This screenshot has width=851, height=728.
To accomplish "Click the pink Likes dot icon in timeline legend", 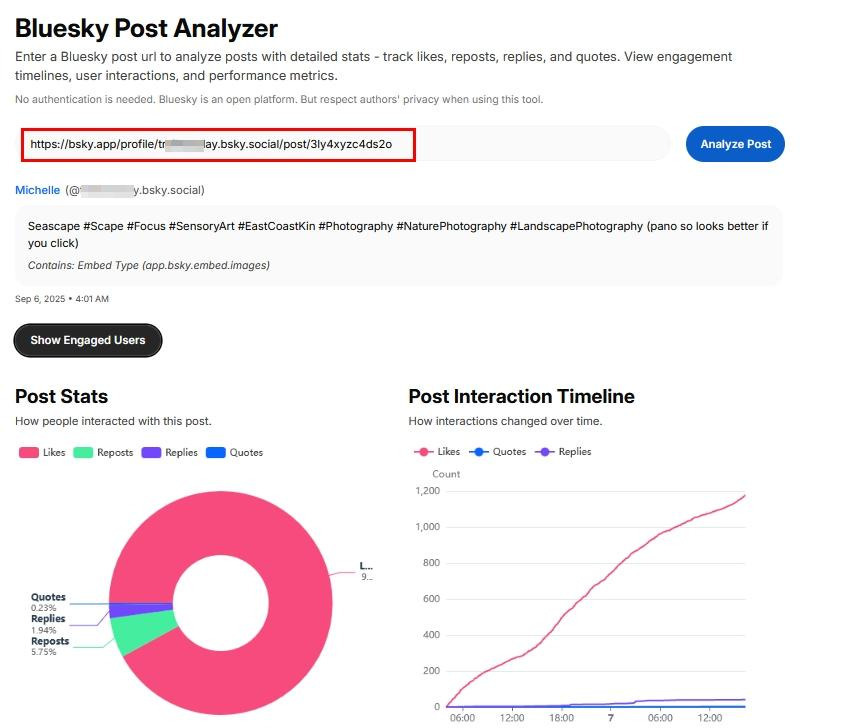I will pos(426,451).
